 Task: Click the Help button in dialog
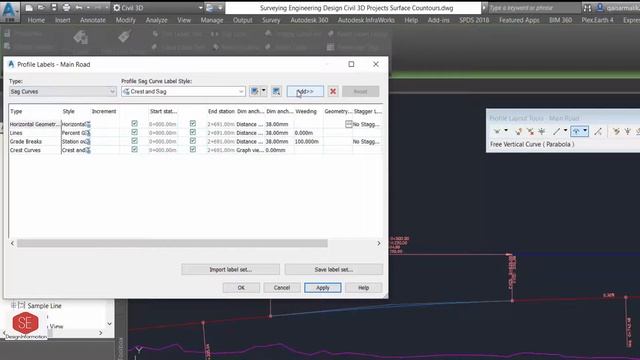point(363,288)
